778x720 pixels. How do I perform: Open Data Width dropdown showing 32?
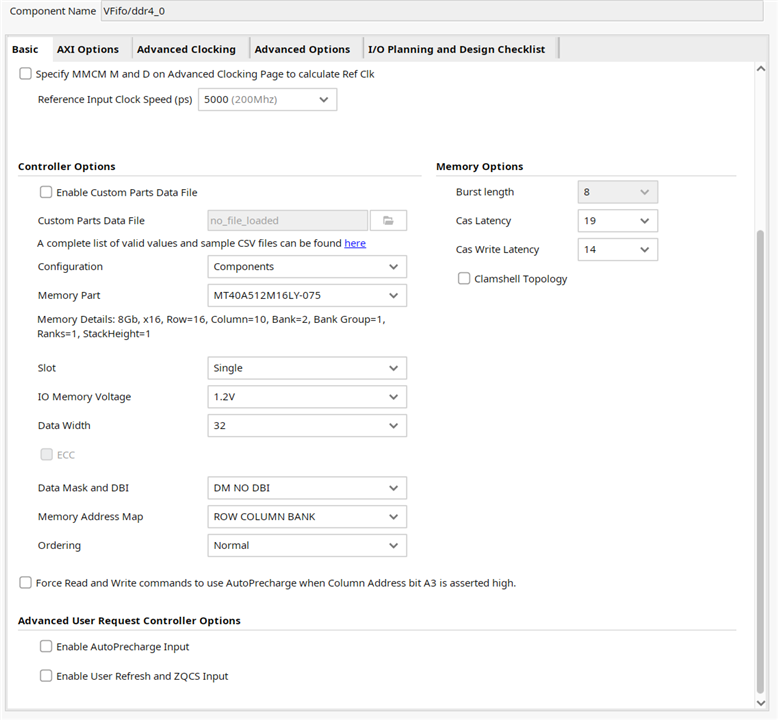tap(307, 426)
